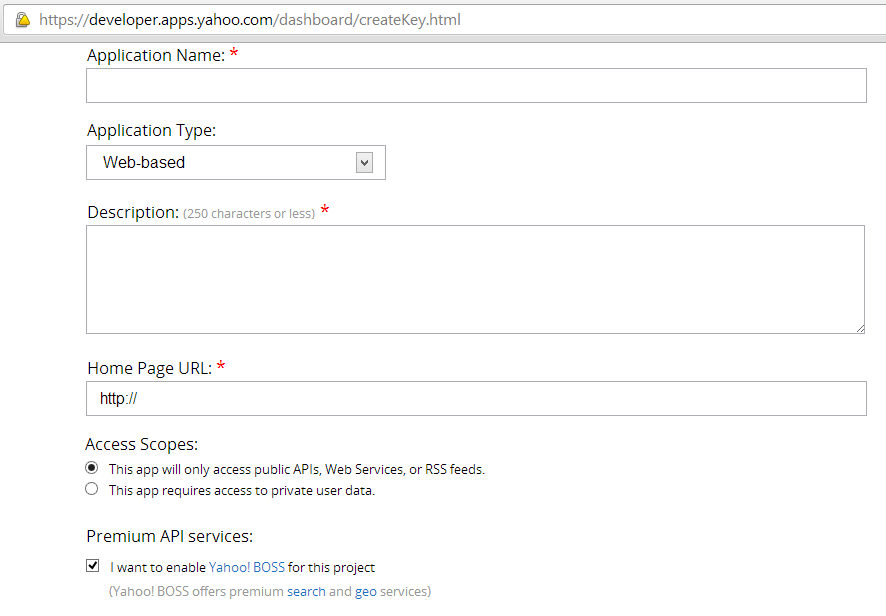The height and width of the screenshot is (616, 886).
Task: Click the browser address bar URL
Action: coord(250,20)
